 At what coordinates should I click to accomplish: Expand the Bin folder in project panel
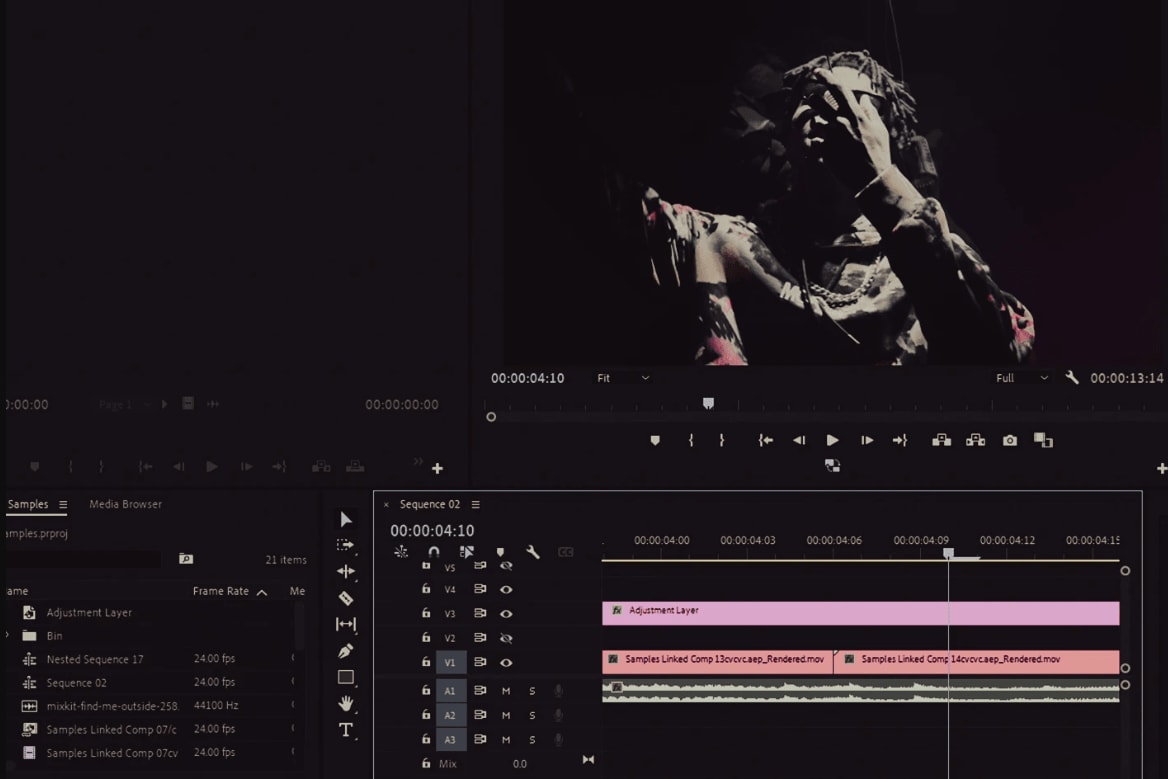[x=8, y=636]
